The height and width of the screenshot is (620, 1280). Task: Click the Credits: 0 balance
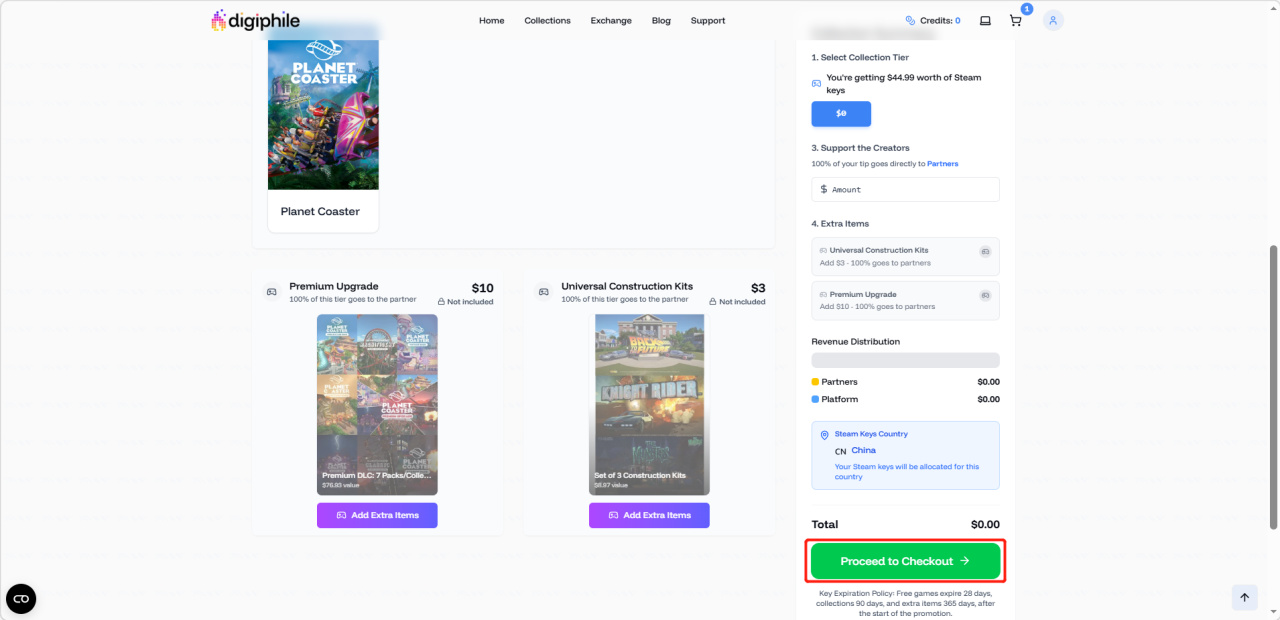click(x=940, y=20)
